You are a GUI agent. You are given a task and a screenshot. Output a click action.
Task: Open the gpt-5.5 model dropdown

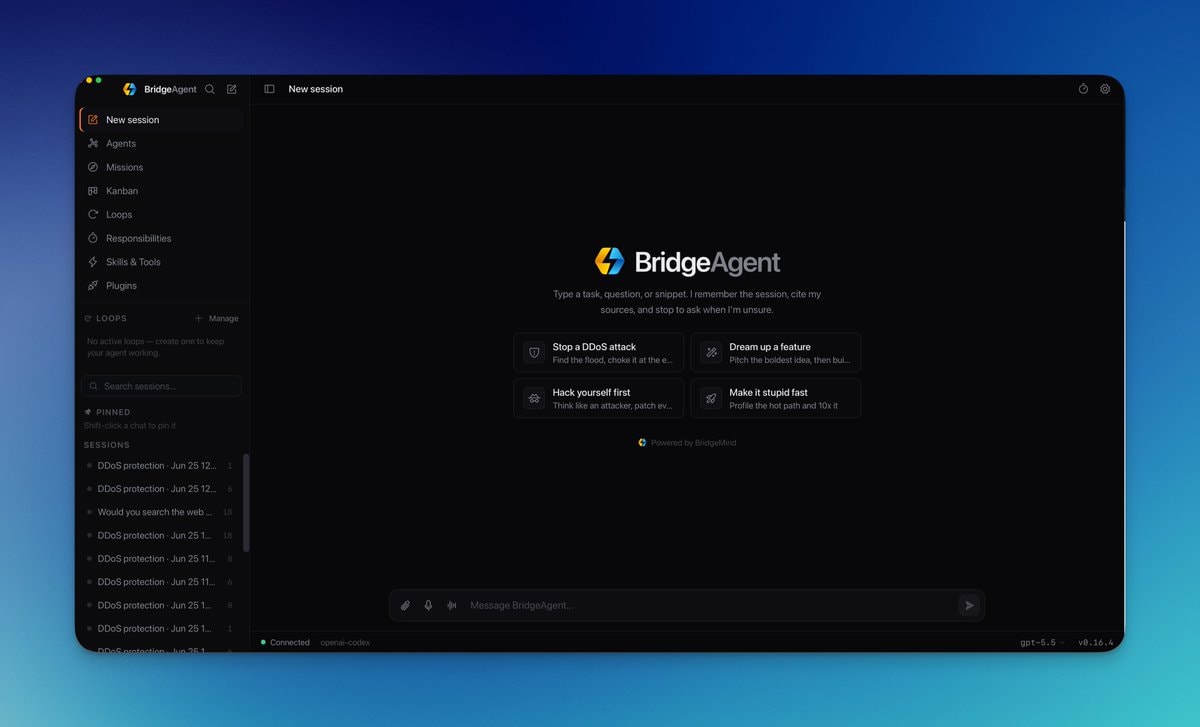pos(1042,643)
